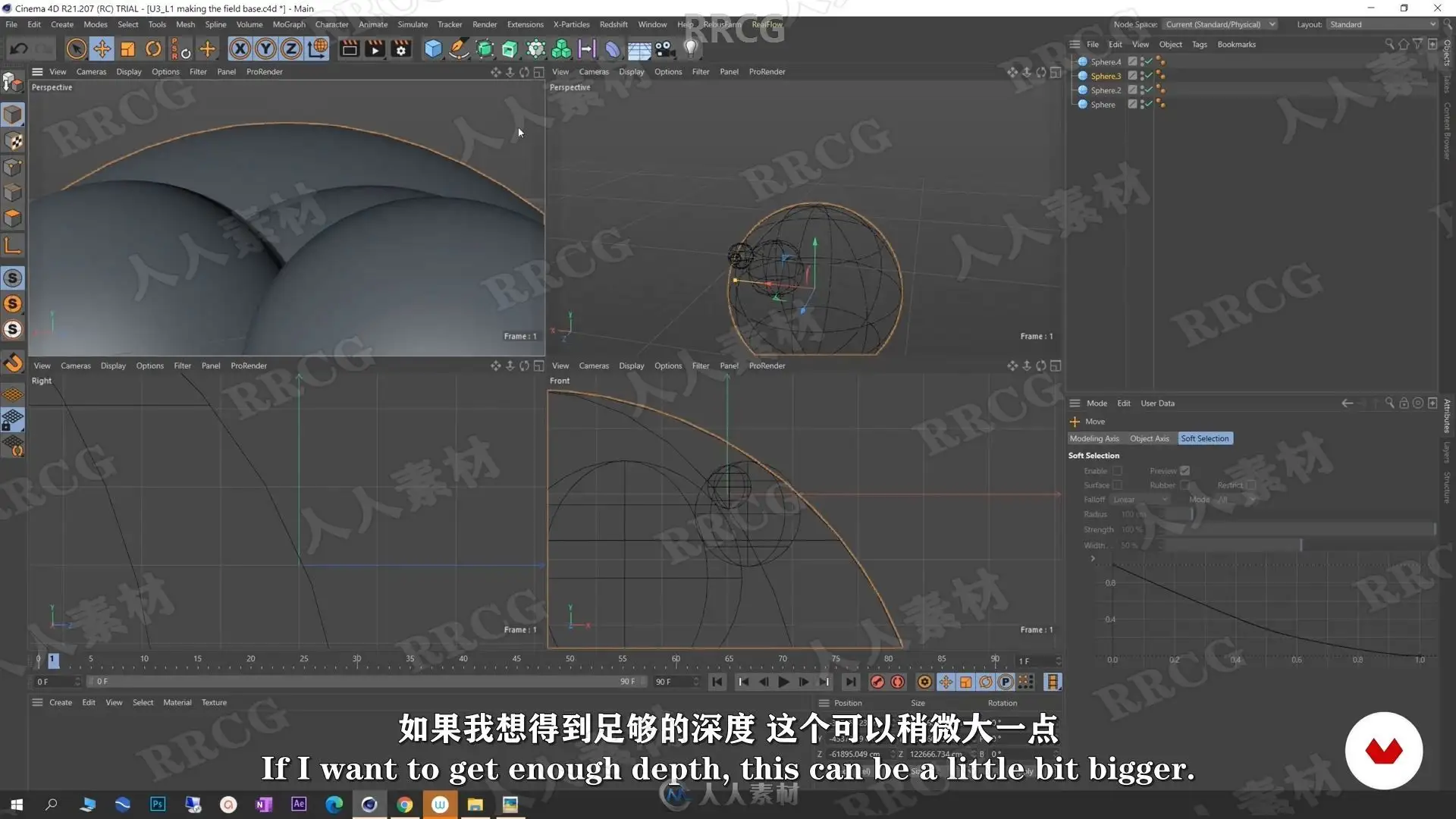Go to end of animation
1456x819 pixels.
(x=851, y=682)
